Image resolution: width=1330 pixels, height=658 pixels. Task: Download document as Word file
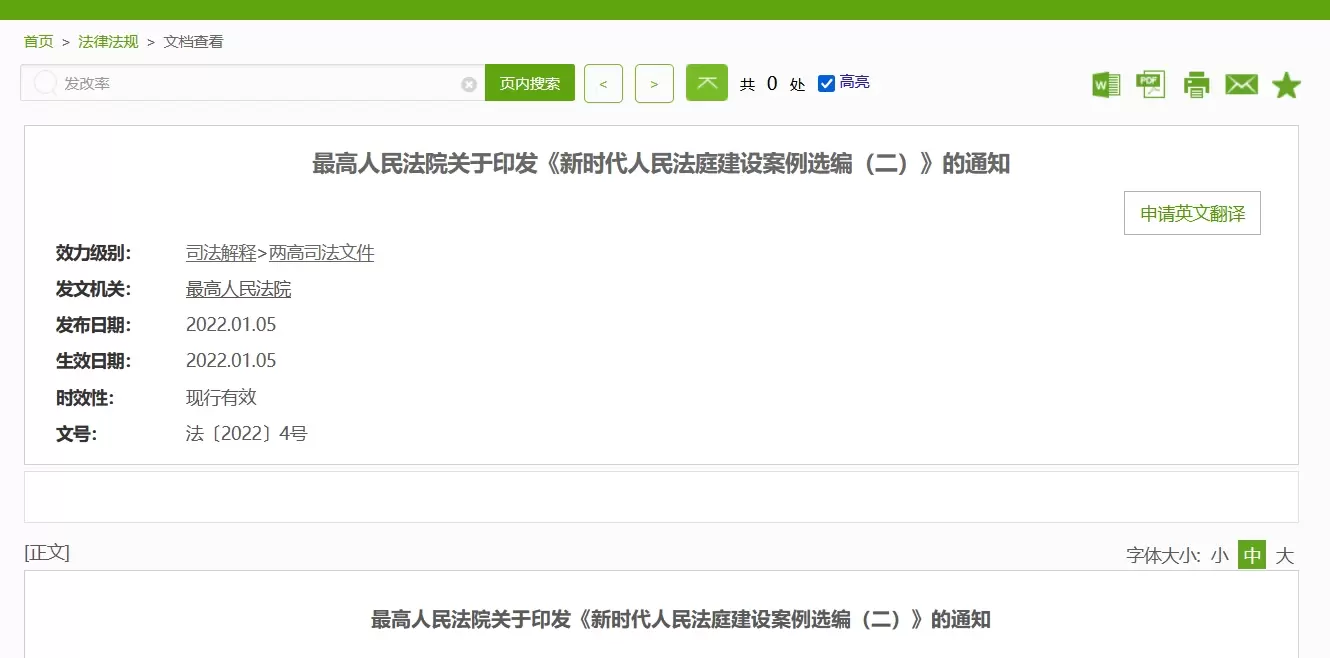(1105, 85)
